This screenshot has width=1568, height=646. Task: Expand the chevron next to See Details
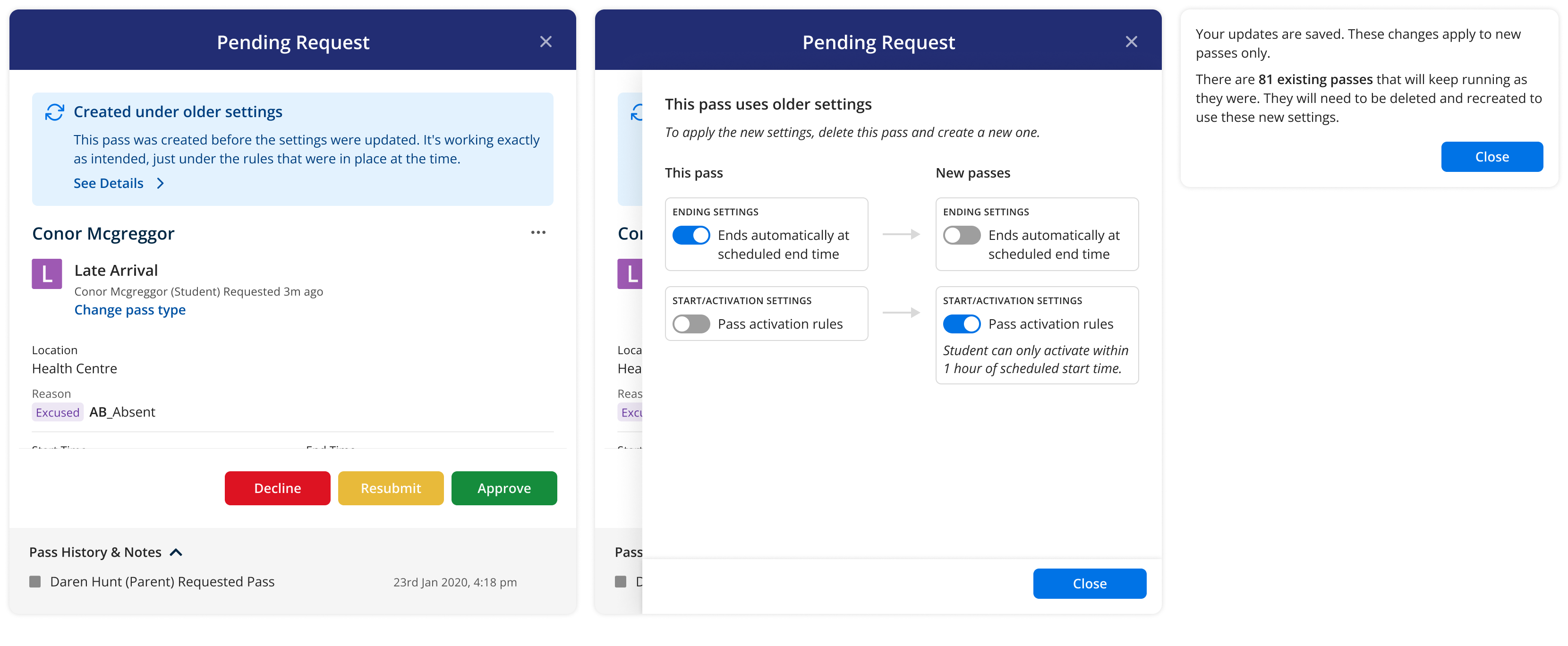160,183
